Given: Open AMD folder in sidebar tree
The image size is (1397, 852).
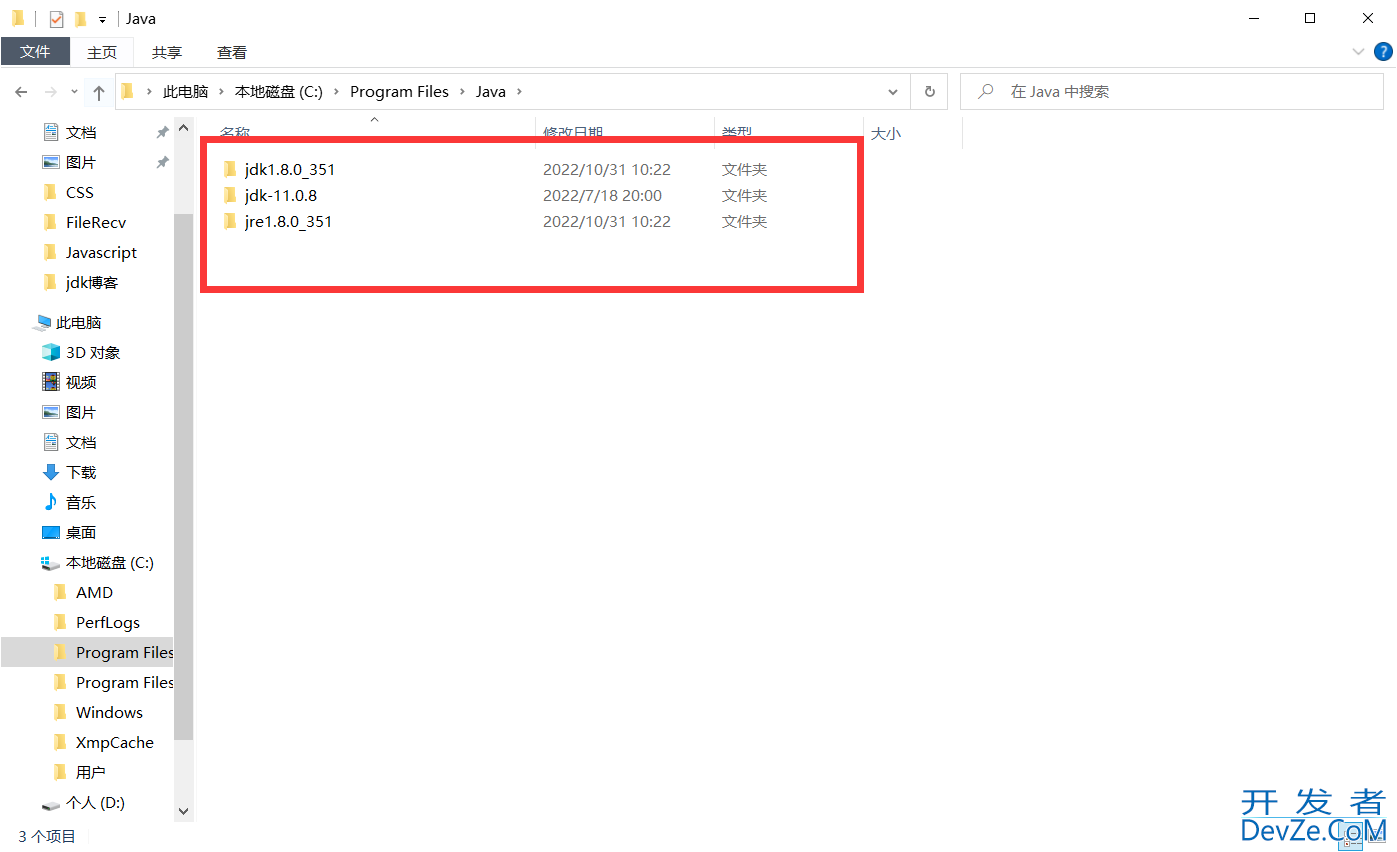Looking at the screenshot, I should click(94, 592).
